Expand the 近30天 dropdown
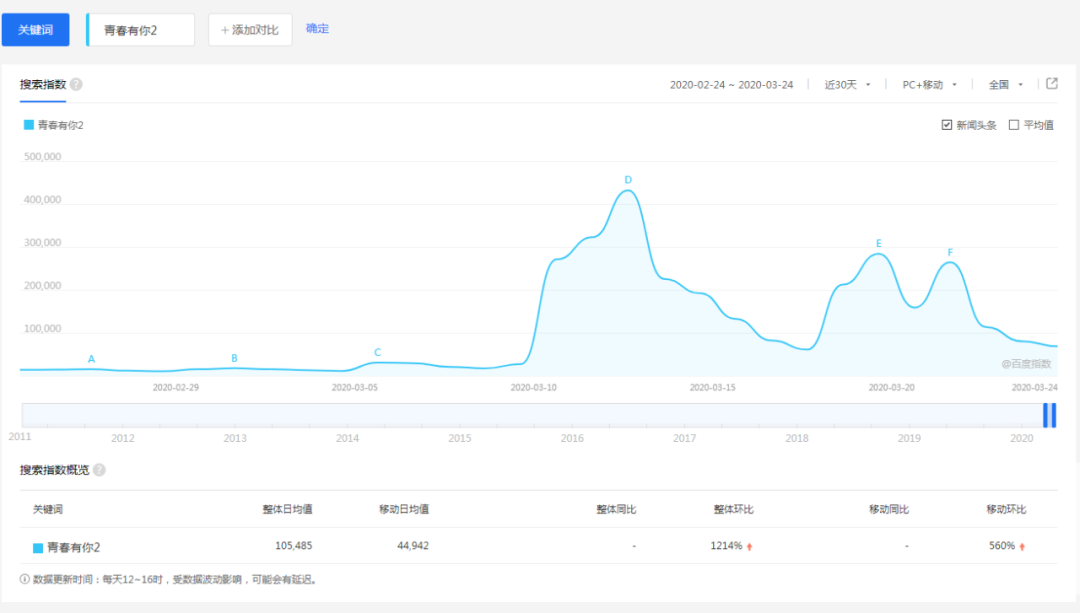 847,85
